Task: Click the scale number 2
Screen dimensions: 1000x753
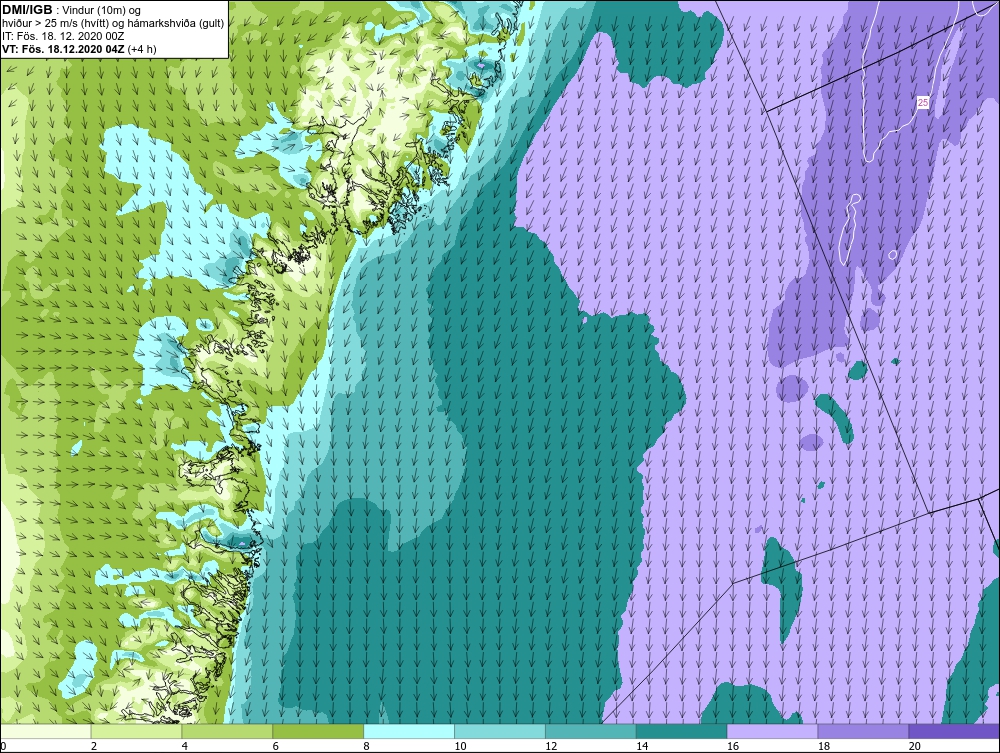Action: click(94, 746)
